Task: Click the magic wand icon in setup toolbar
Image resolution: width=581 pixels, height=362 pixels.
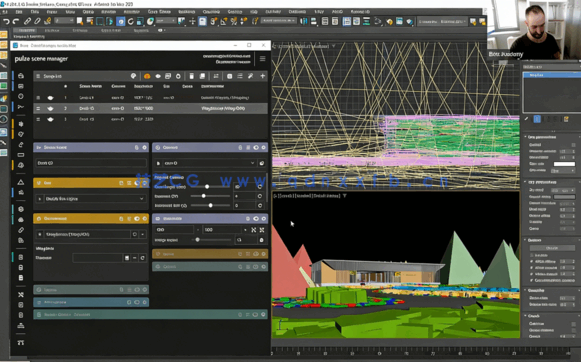Action: [x=250, y=76]
